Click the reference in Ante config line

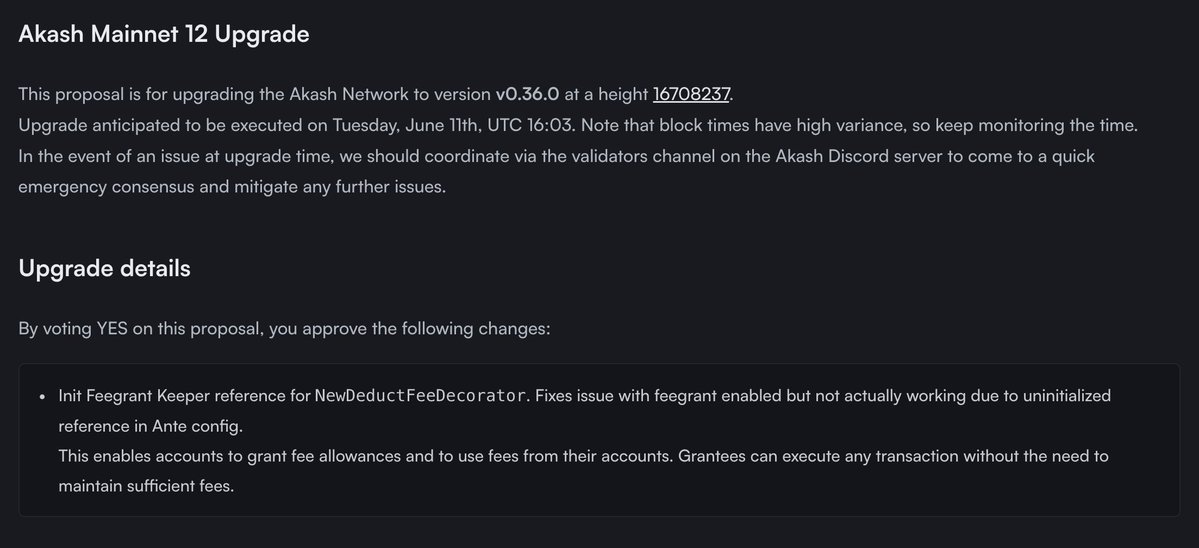pyautogui.click(x=151, y=425)
